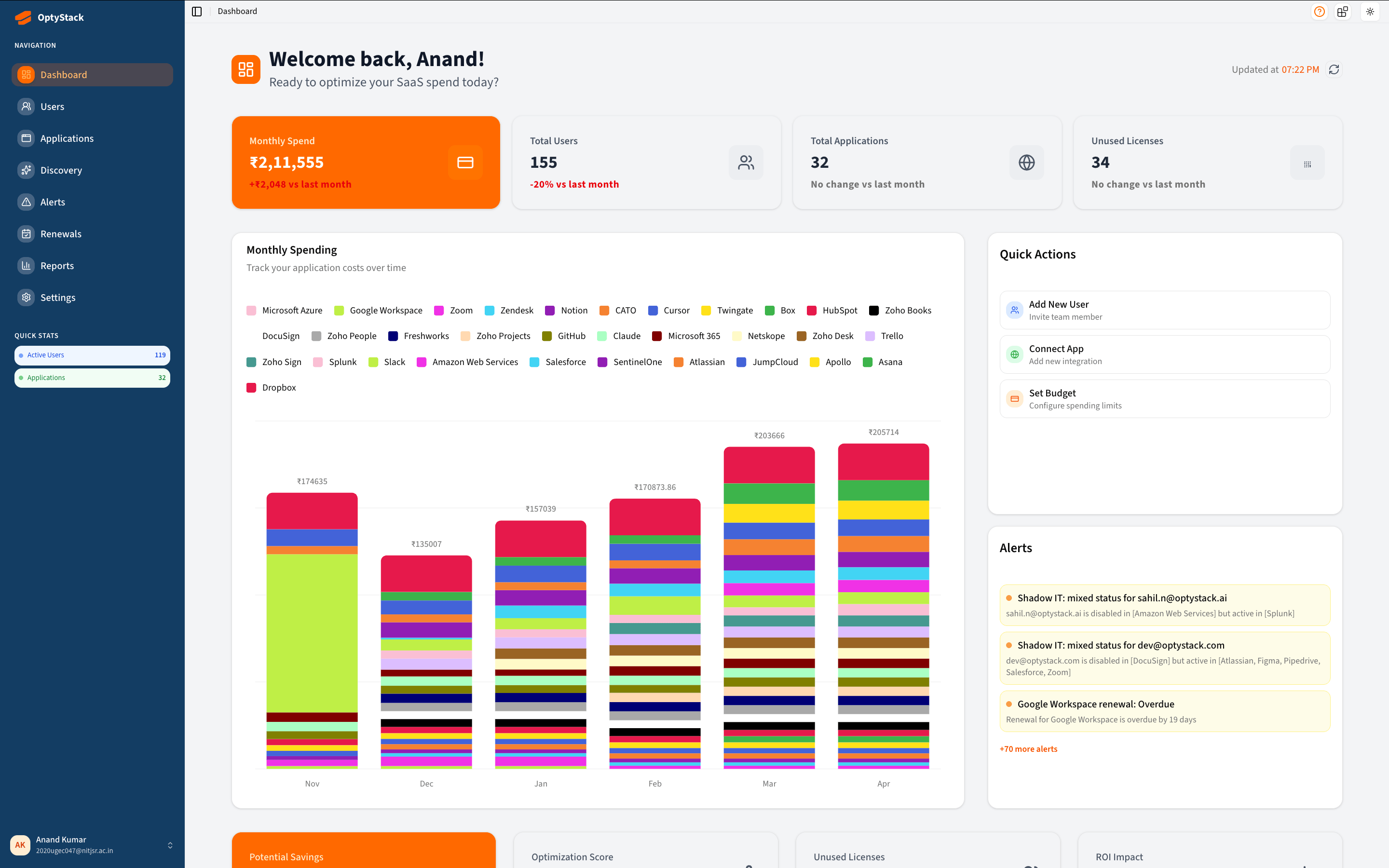Screen dimensions: 1389x868
Task: Choose Connect App quick action
Action: tap(1165, 354)
